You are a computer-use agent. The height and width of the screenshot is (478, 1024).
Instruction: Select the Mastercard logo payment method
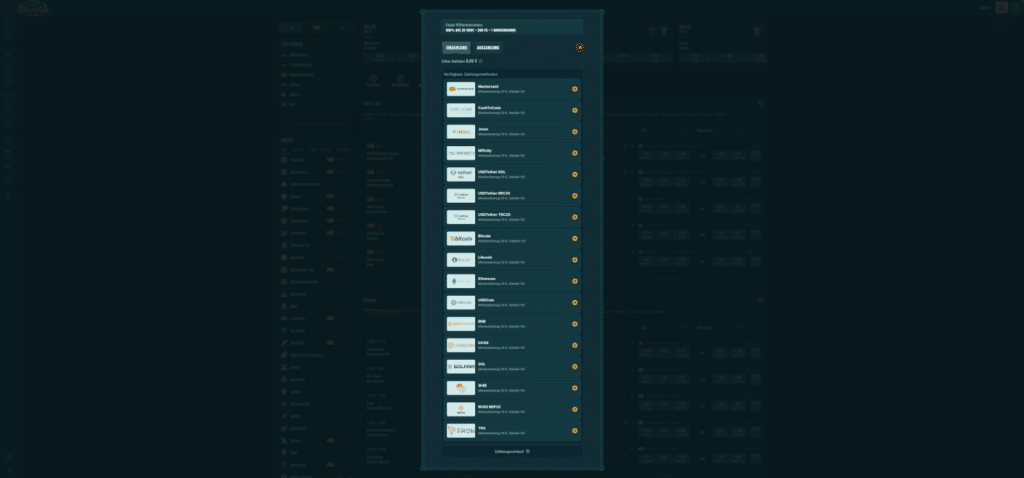460,89
